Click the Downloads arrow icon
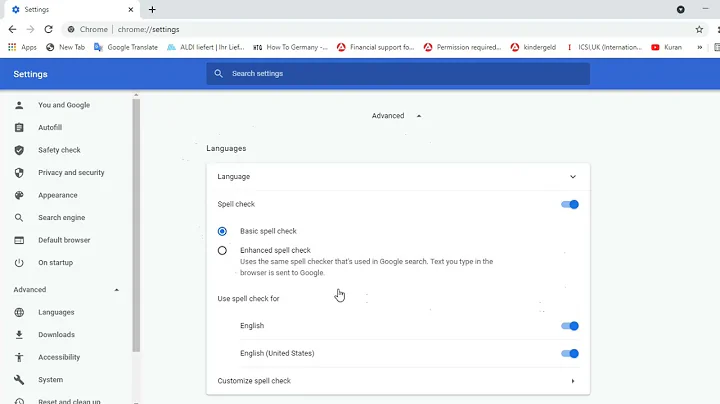This screenshot has width=720, height=404. coord(19,335)
